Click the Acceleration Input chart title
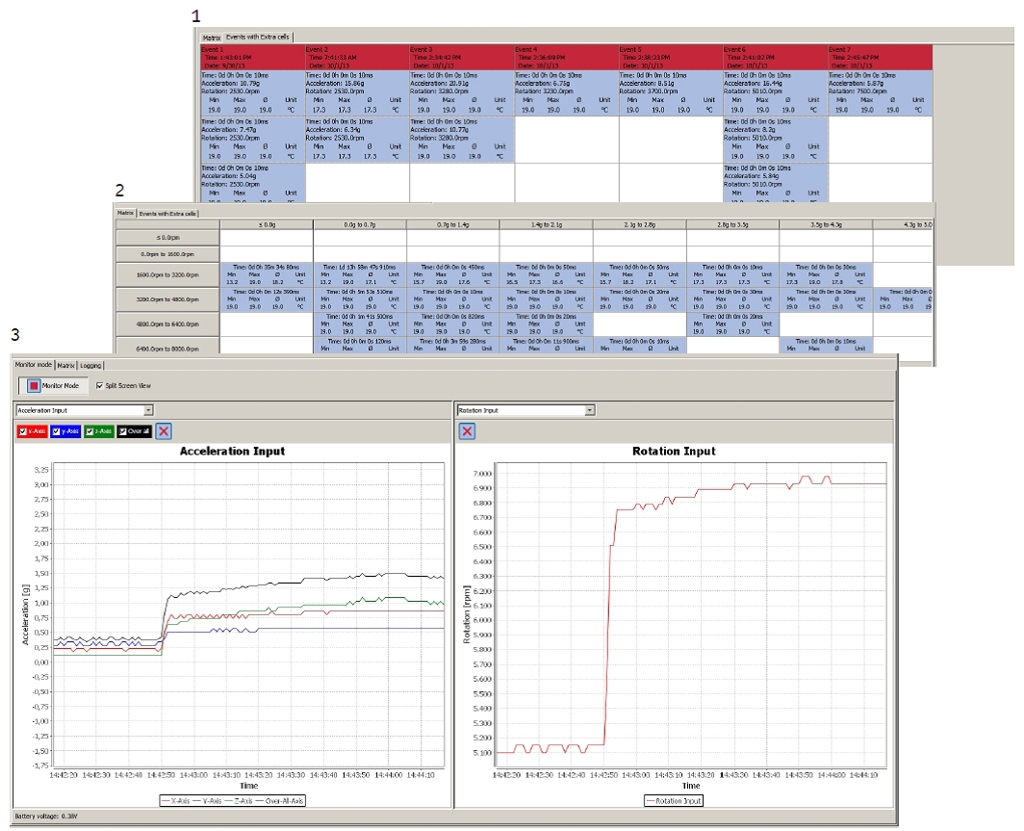Image resolution: width=1024 pixels, height=831 pixels. pyautogui.click(x=232, y=451)
